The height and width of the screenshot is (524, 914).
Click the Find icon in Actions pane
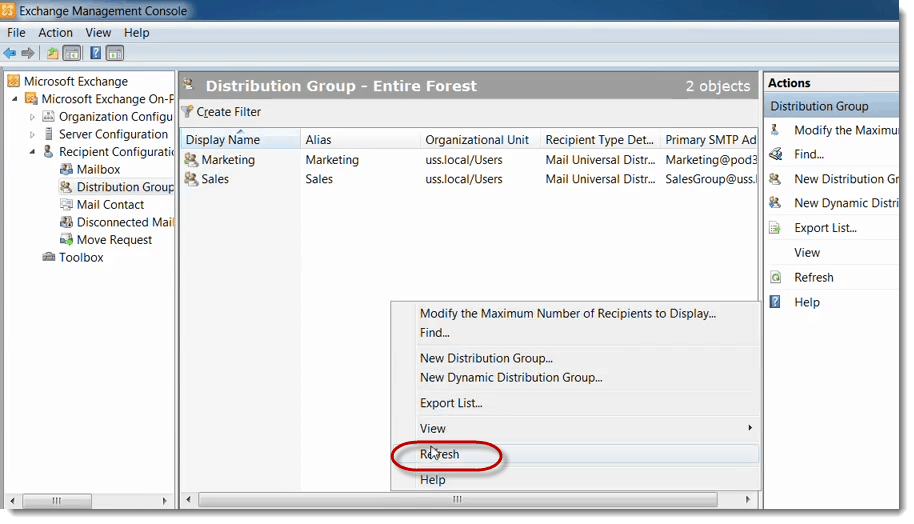[x=776, y=154]
